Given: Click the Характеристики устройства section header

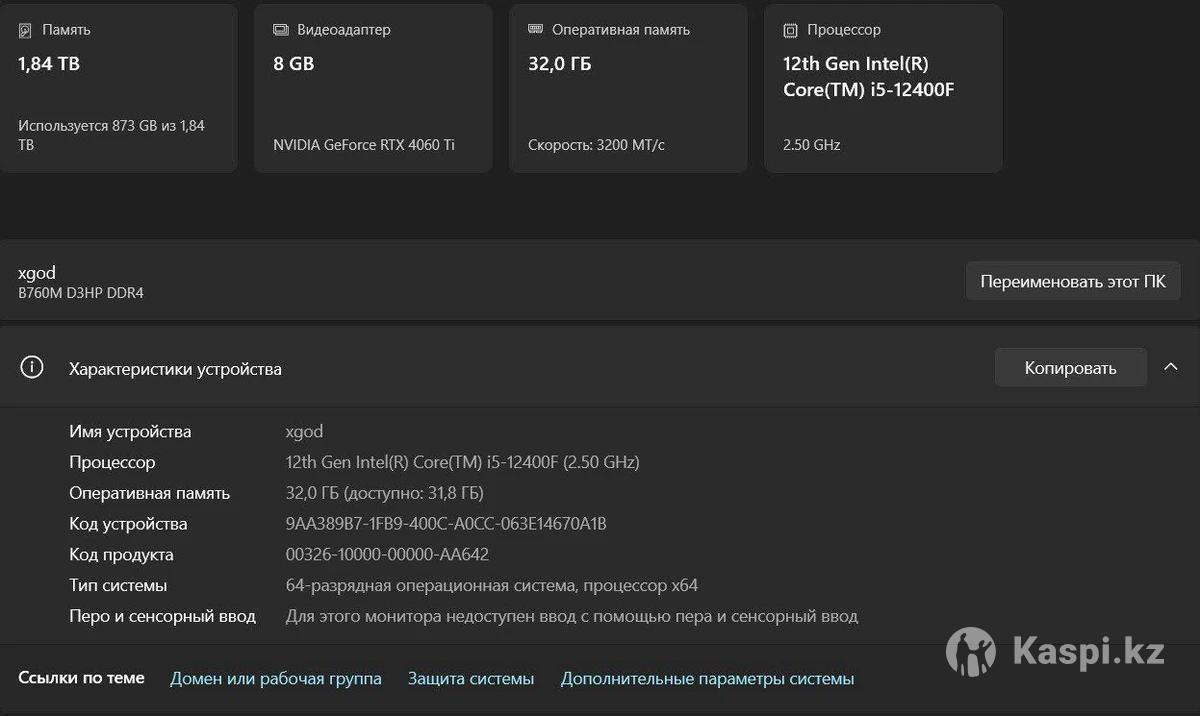Looking at the screenshot, I should pos(175,369).
